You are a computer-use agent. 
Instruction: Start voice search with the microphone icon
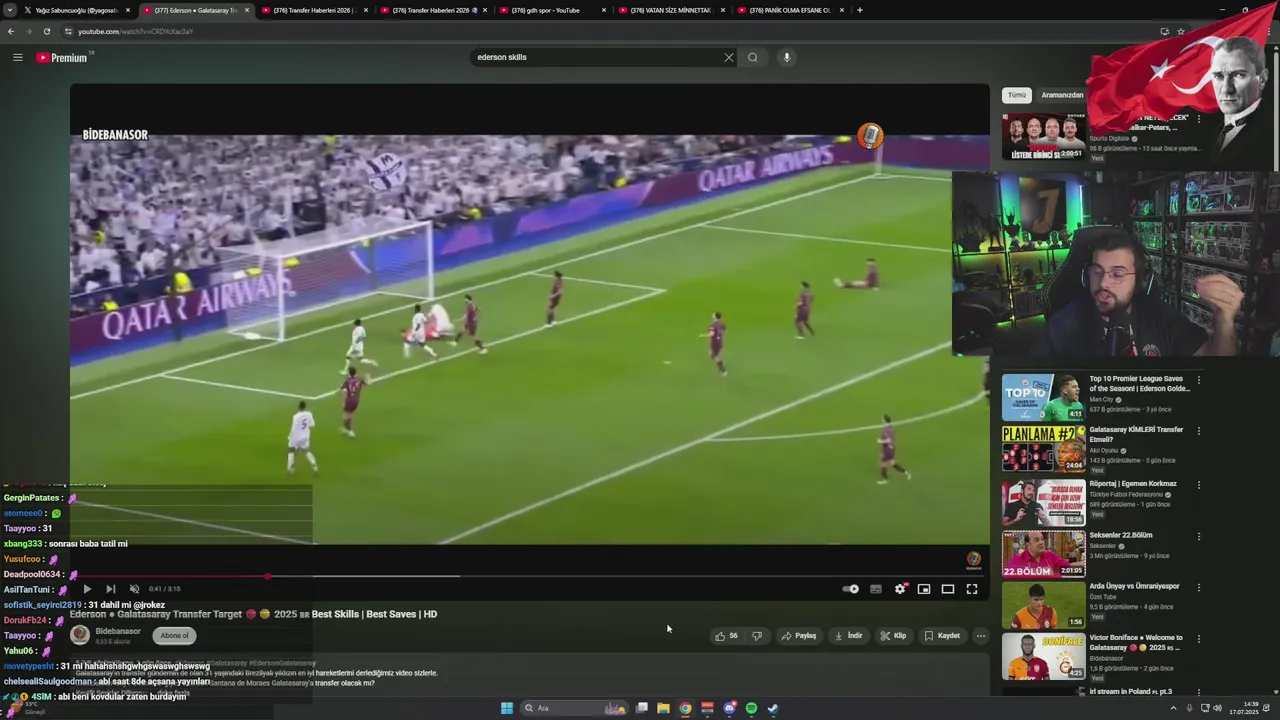(787, 57)
